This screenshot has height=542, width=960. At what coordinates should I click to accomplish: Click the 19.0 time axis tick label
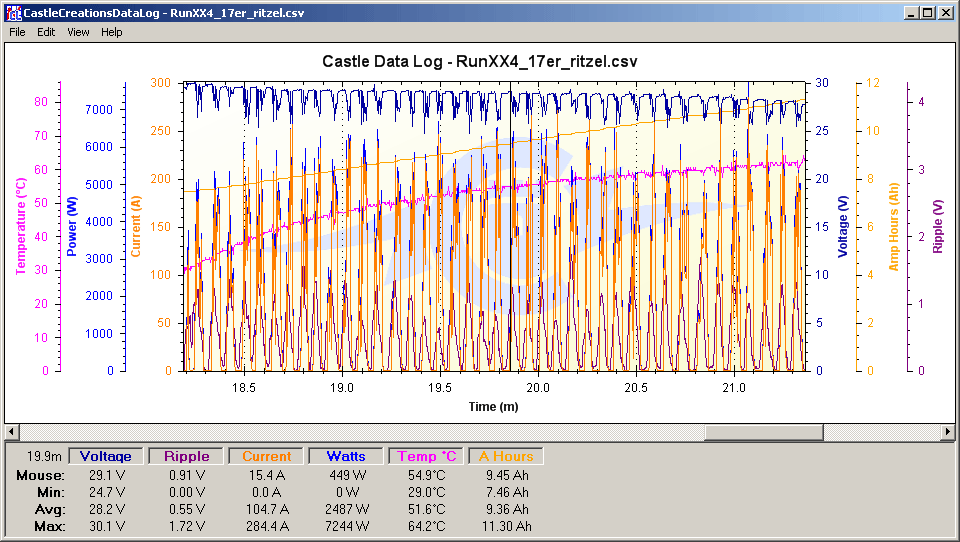[342, 388]
